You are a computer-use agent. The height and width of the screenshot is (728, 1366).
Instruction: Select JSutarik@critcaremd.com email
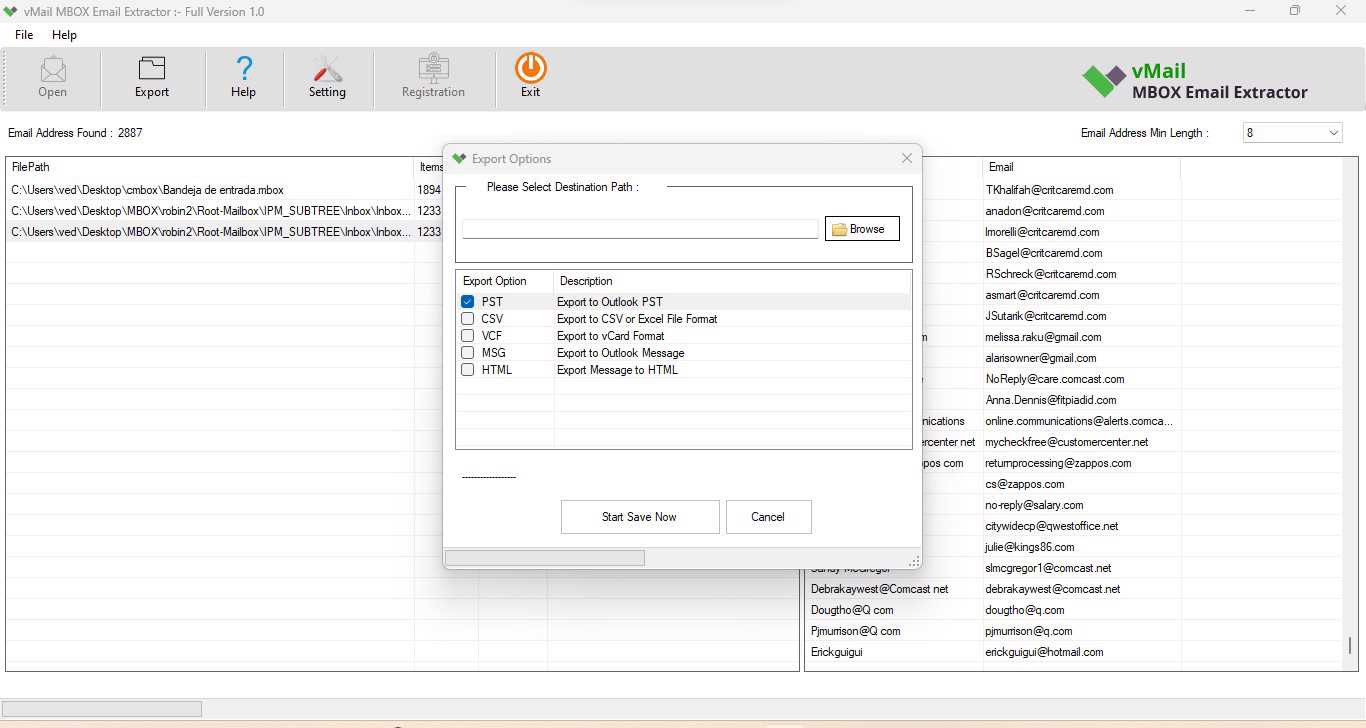pyautogui.click(x=1046, y=316)
